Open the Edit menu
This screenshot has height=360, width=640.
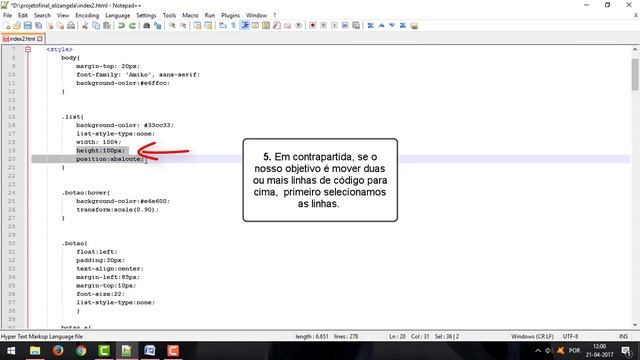tap(23, 15)
